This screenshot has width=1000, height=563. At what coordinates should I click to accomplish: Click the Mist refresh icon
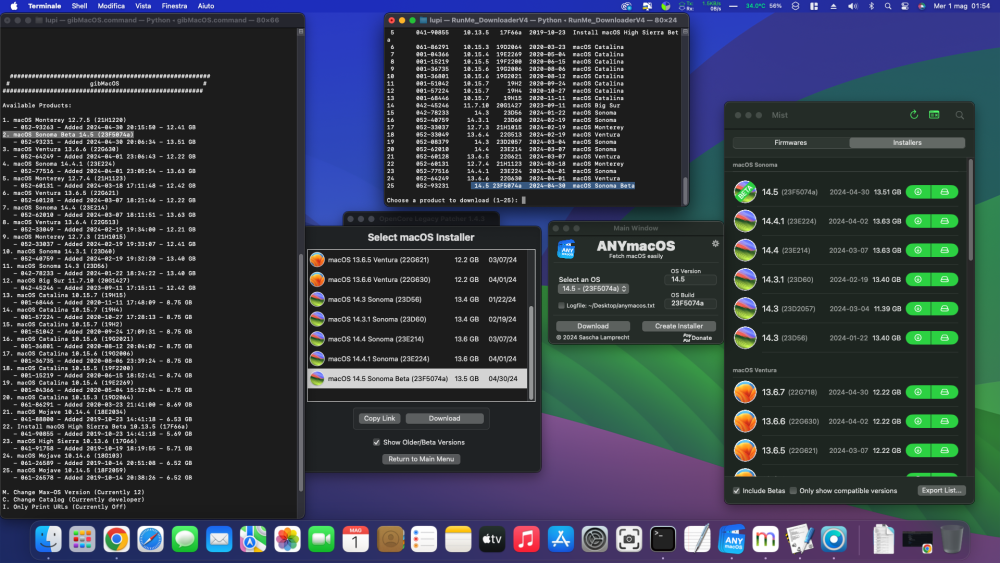[913, 115]
